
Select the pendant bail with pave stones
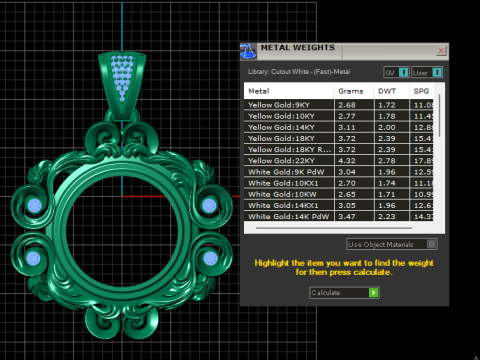[122, 86]
